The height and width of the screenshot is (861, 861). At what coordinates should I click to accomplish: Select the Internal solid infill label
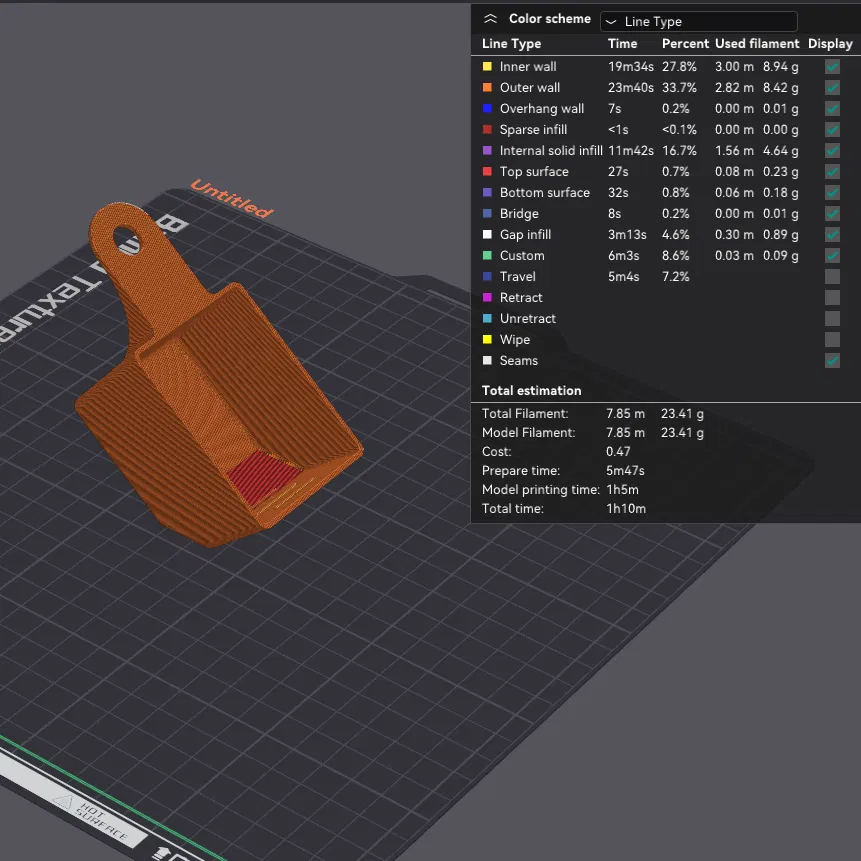[x=551, y=150]
